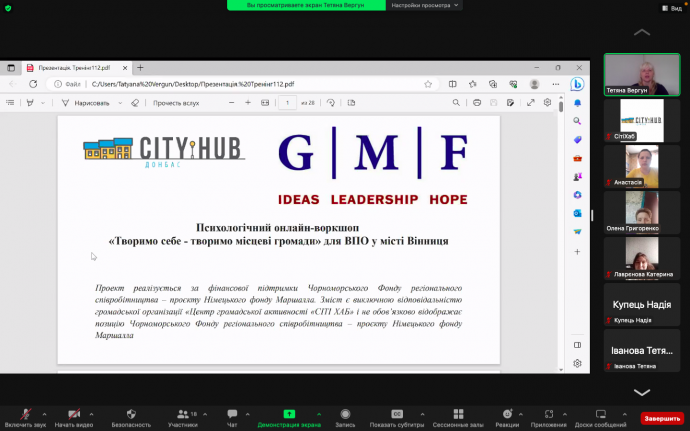Open Настройки просмотра dropdown at top
Viewport: 690px width, 431px height.
426,5
